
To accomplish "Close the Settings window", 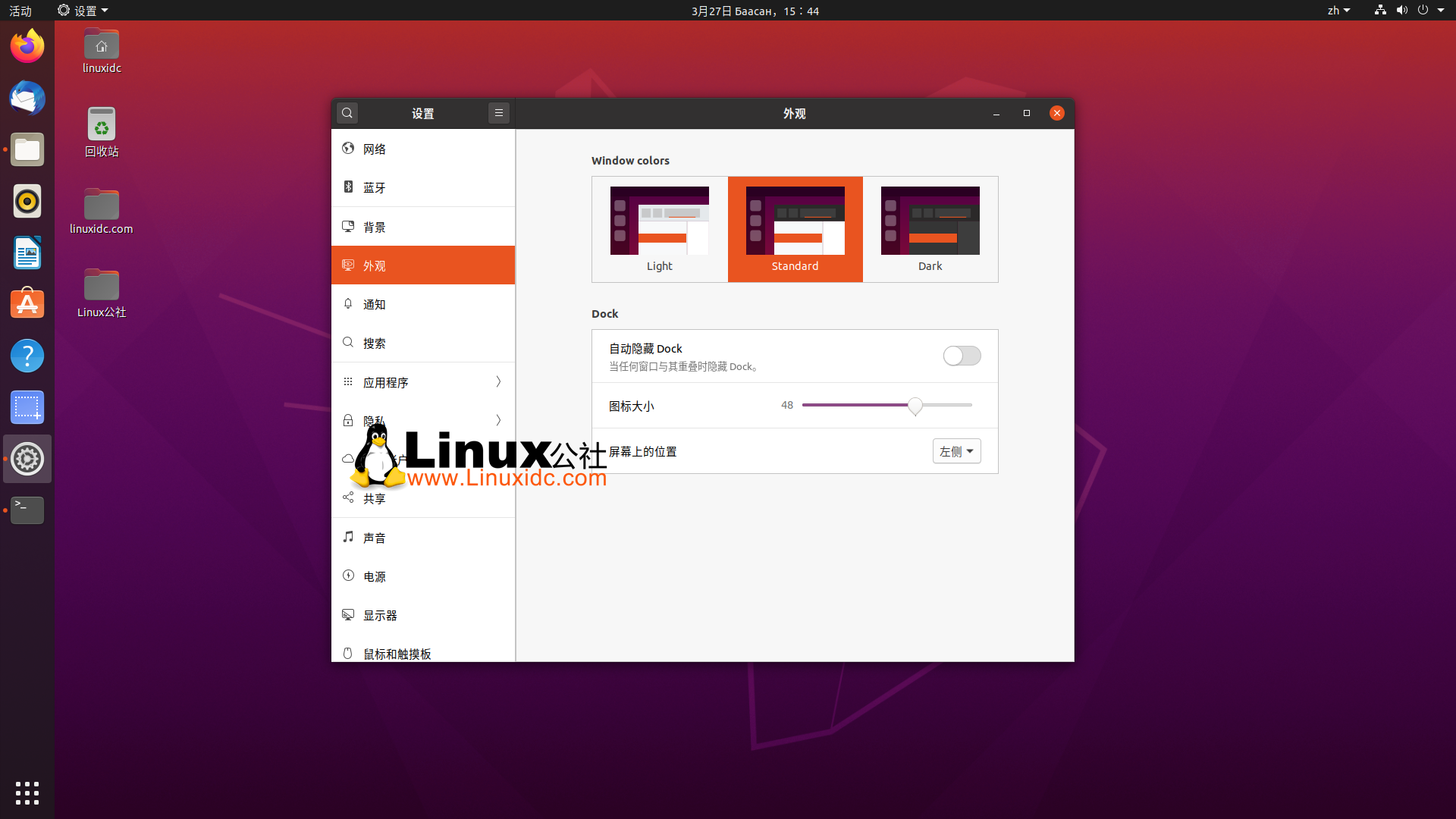I will click(1057, 113).
